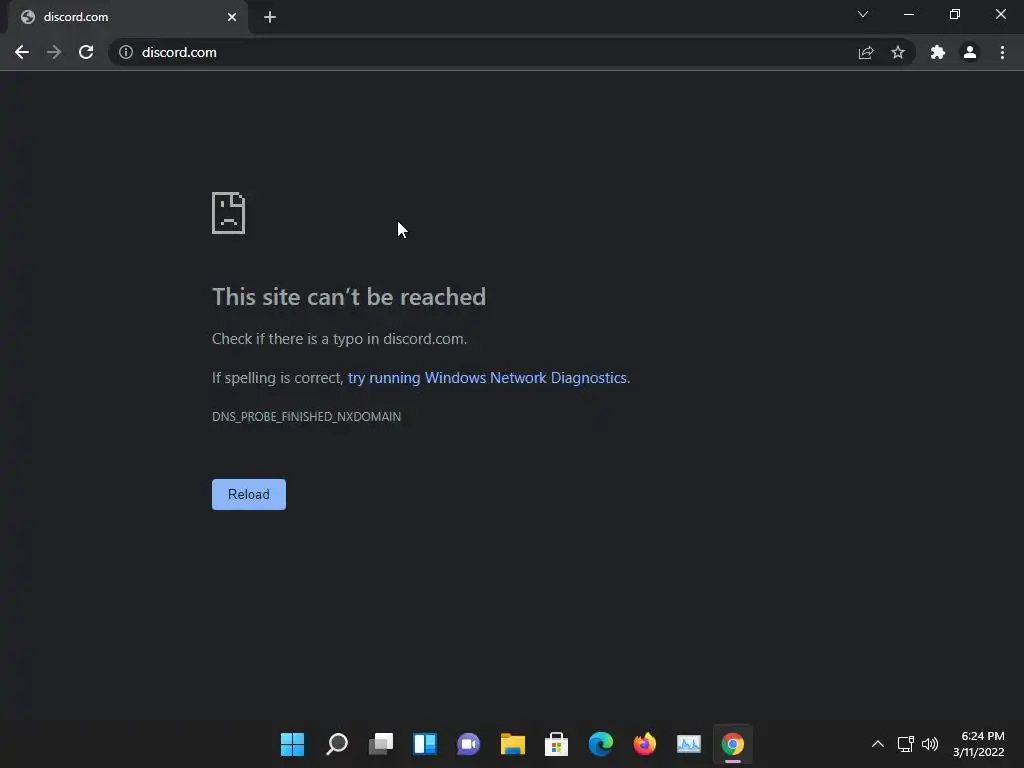Launch Firefox from taskbar
Screen dimensions: 1024x768
(645, 744)
